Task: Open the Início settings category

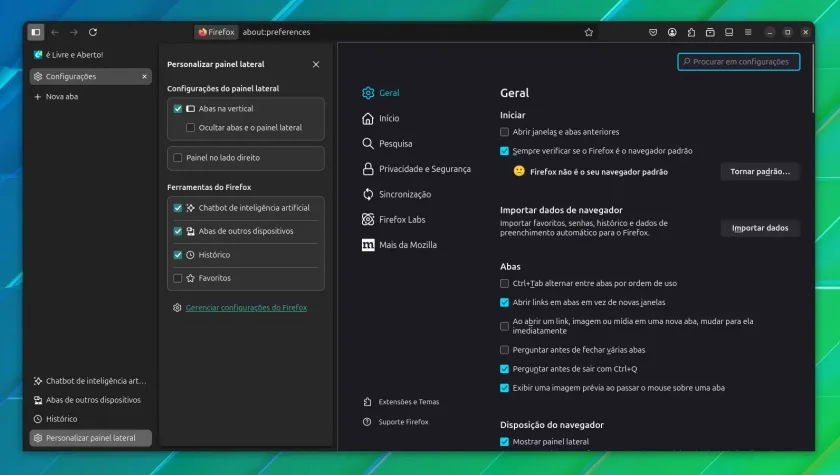Action: coord(381,118)
